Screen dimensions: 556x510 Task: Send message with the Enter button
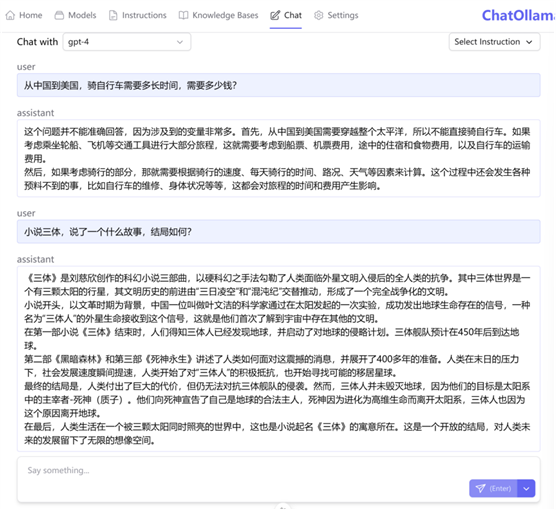(x=493, y=488)
